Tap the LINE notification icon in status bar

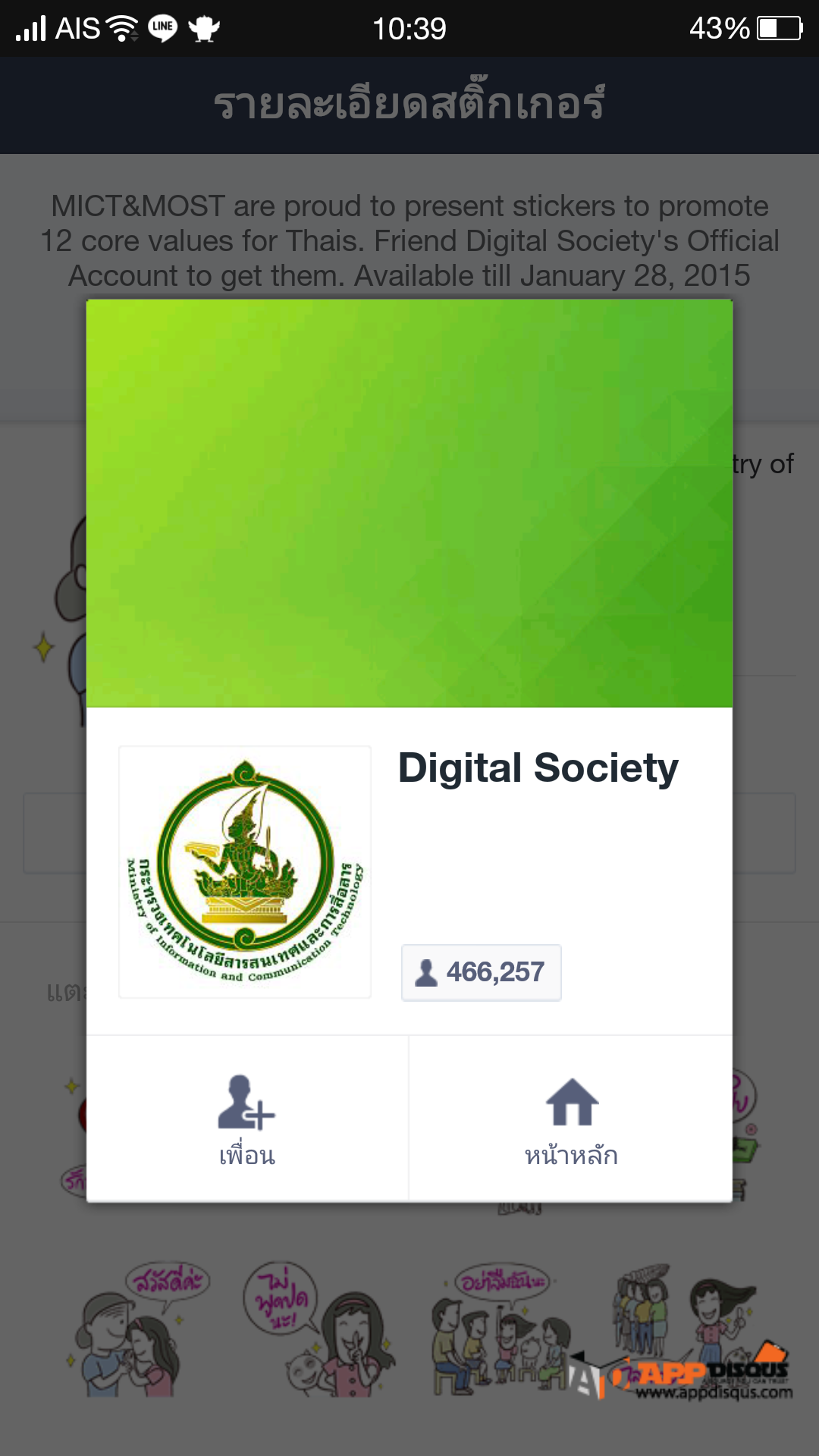(162, 29)
